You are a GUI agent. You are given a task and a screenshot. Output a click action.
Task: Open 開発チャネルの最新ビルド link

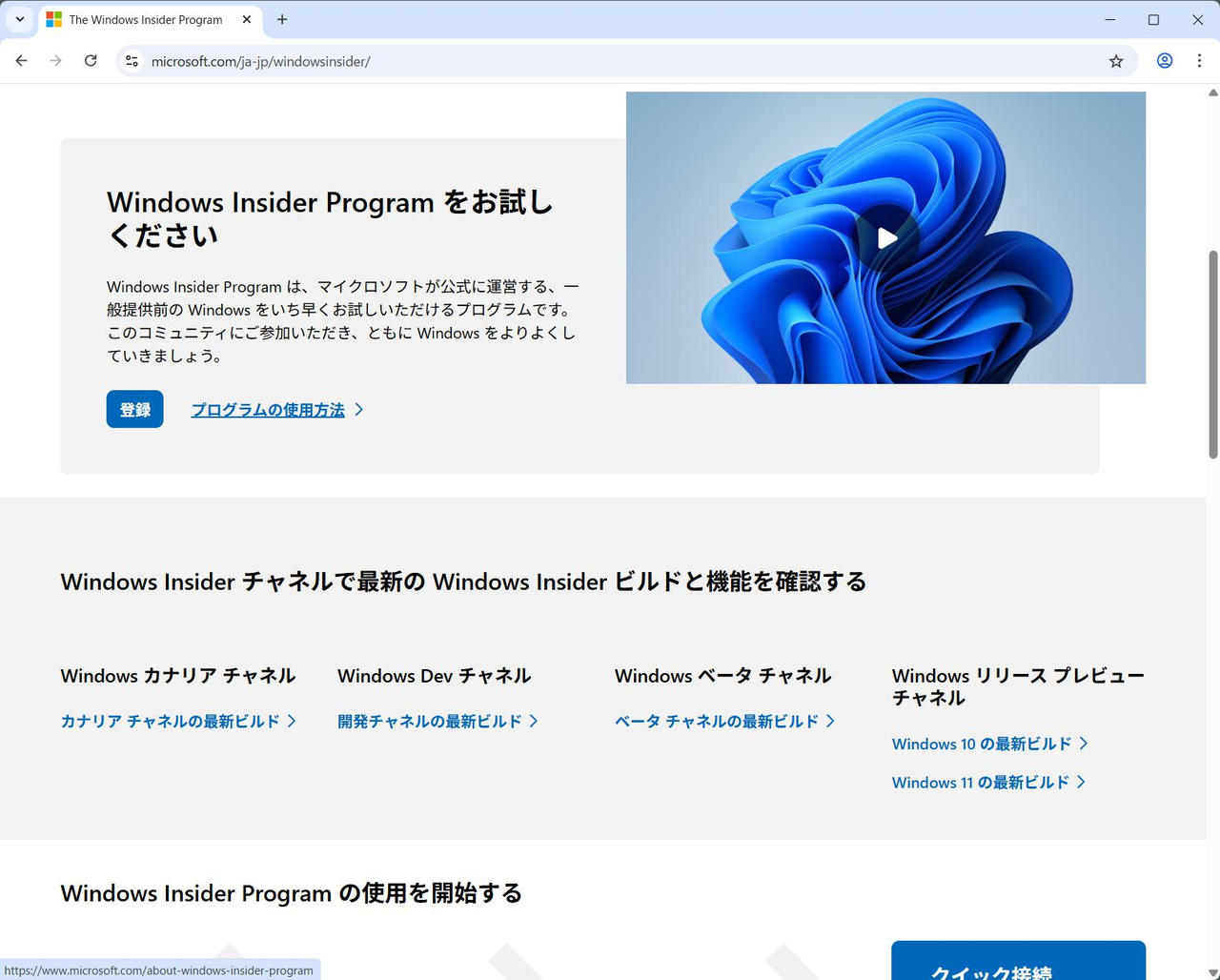click(437, 722)
